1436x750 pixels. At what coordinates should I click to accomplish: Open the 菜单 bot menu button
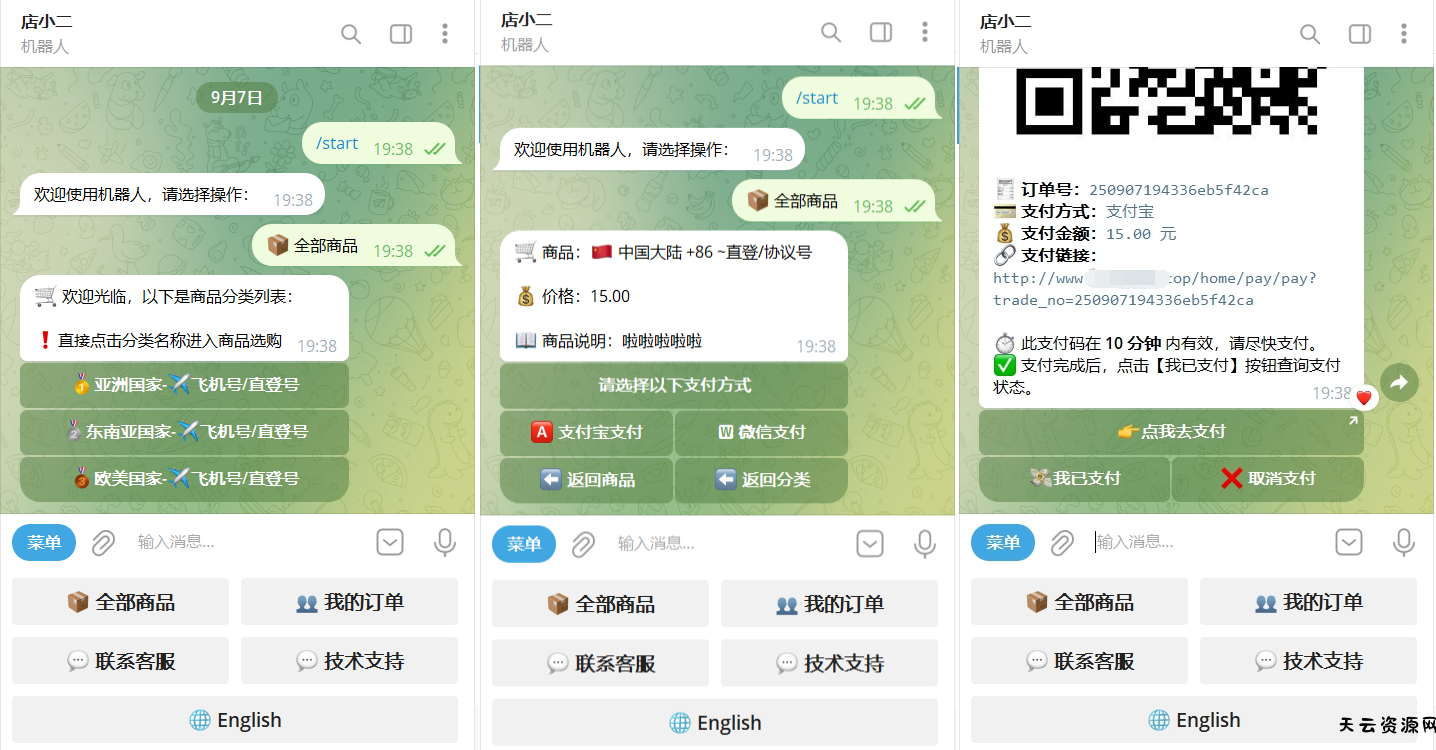43,542
